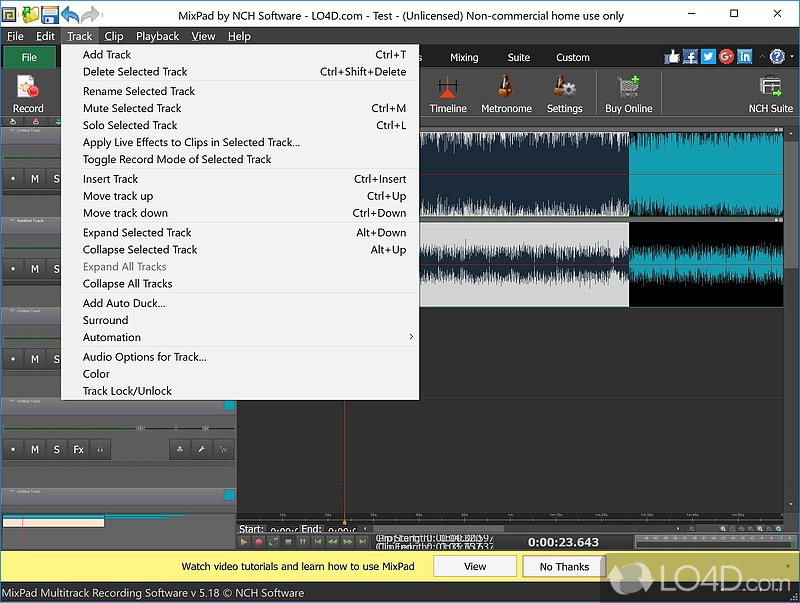This screenshot has height=603, width=800.
Task: Click the No Thanks button
Action: tap(565, 566)
